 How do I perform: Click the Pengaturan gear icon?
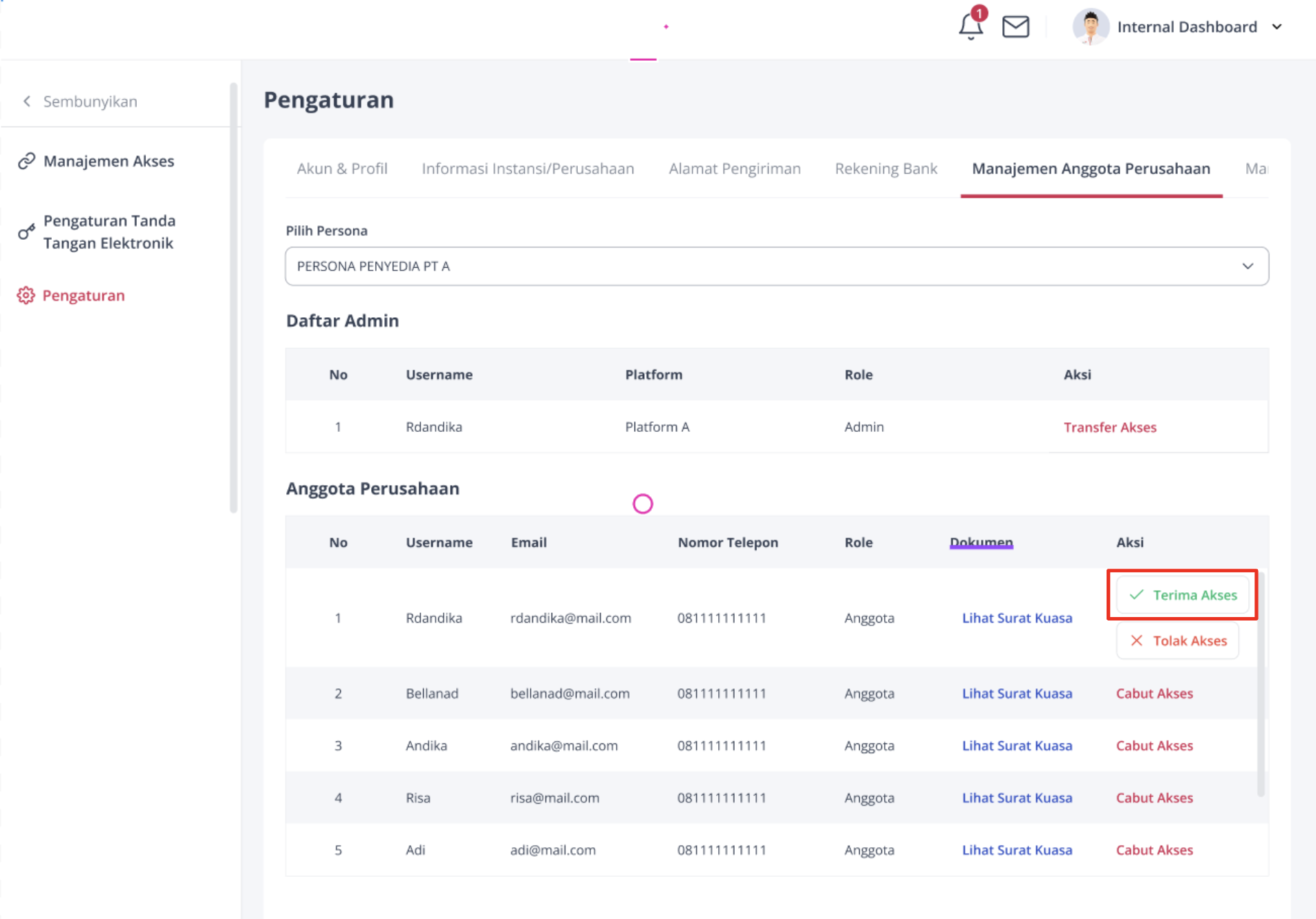(26, 296)
